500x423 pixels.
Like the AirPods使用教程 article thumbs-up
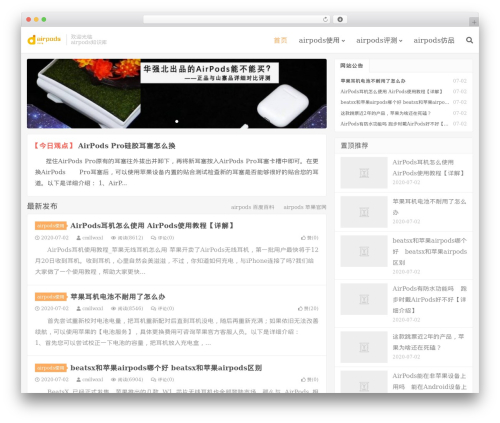pyautogui.click(x=303, y=238)
